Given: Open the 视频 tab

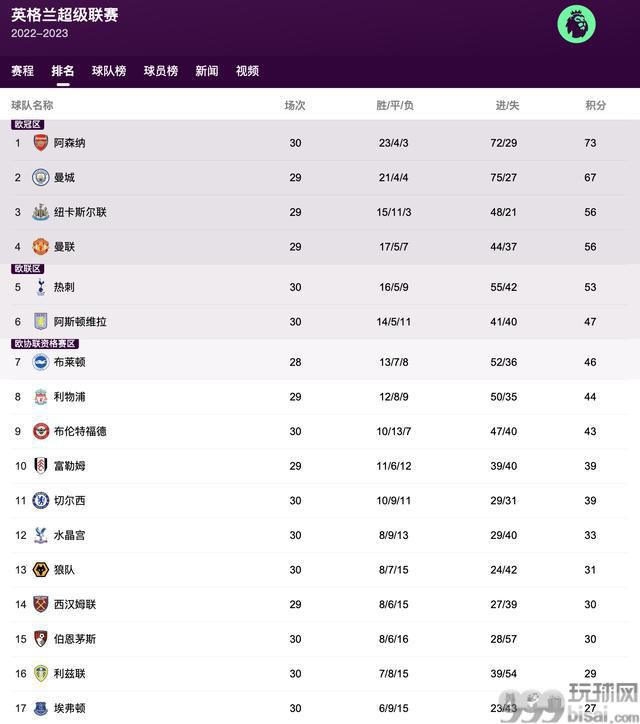Looking at the screenshot, I should (248, 71).
